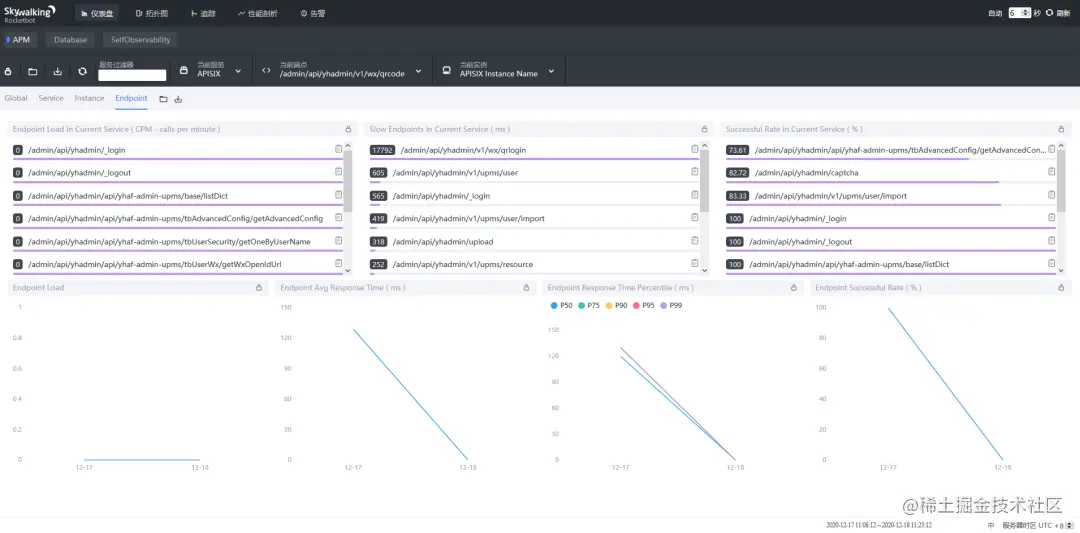This screenshot has height=533, width=1080.
Task: Click the 73.61 getAdvancedCon… success rate entry
Action: [891, 150]
